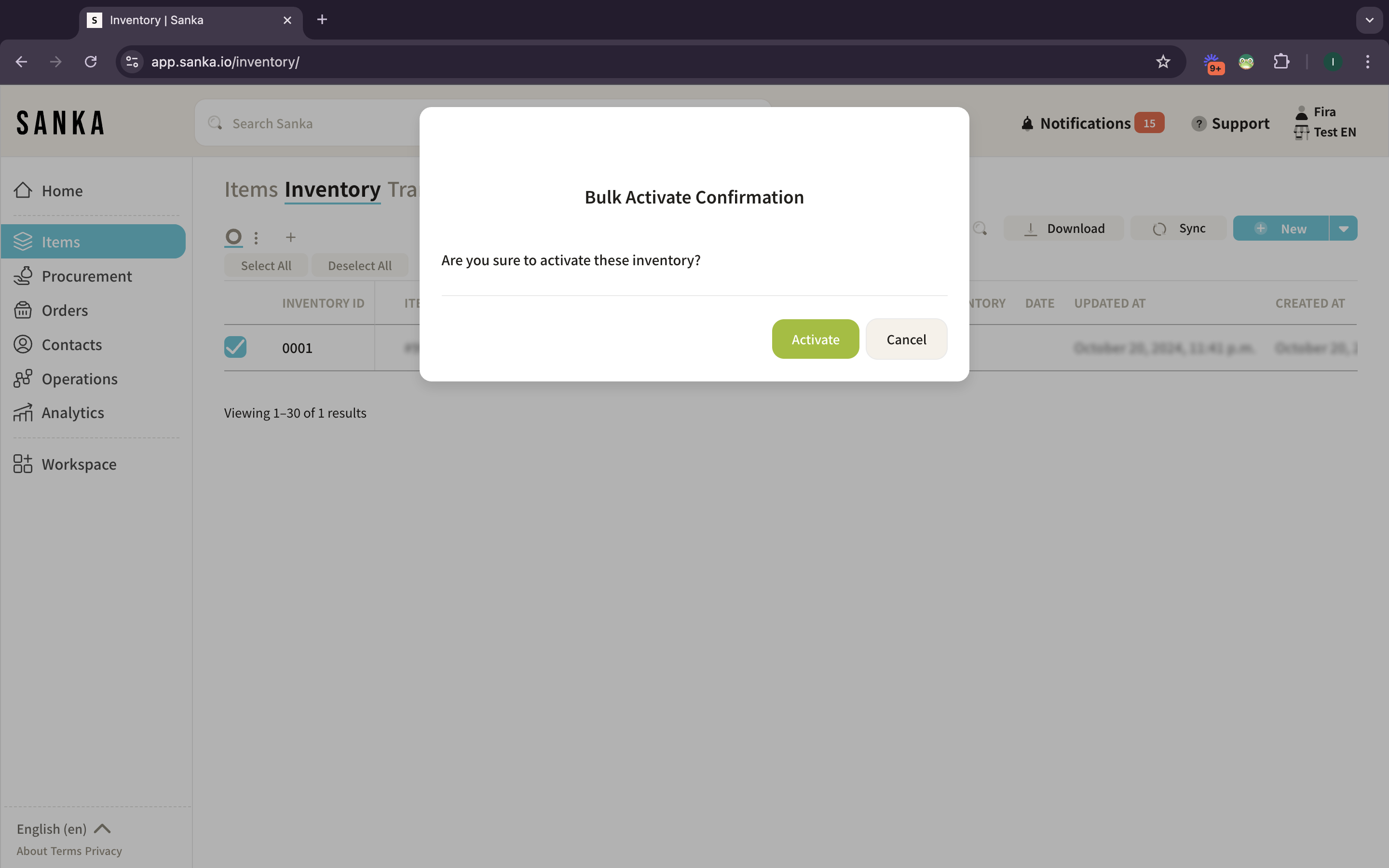Viewport: 1389px width, 868px height.
Task: Open Procurement from the sidebar
Action: coord(86,276)
